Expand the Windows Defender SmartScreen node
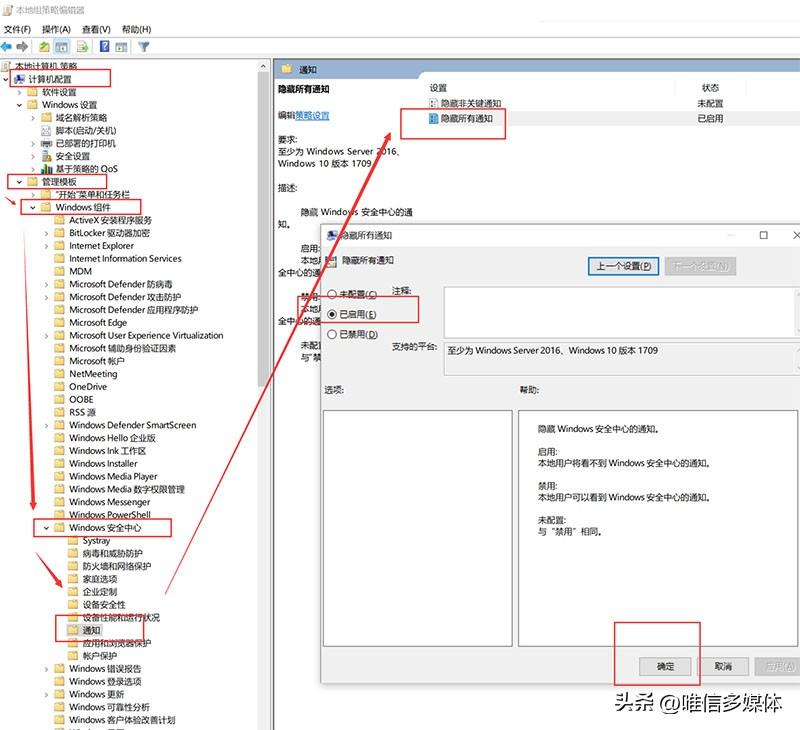 (x=46, y=425)
